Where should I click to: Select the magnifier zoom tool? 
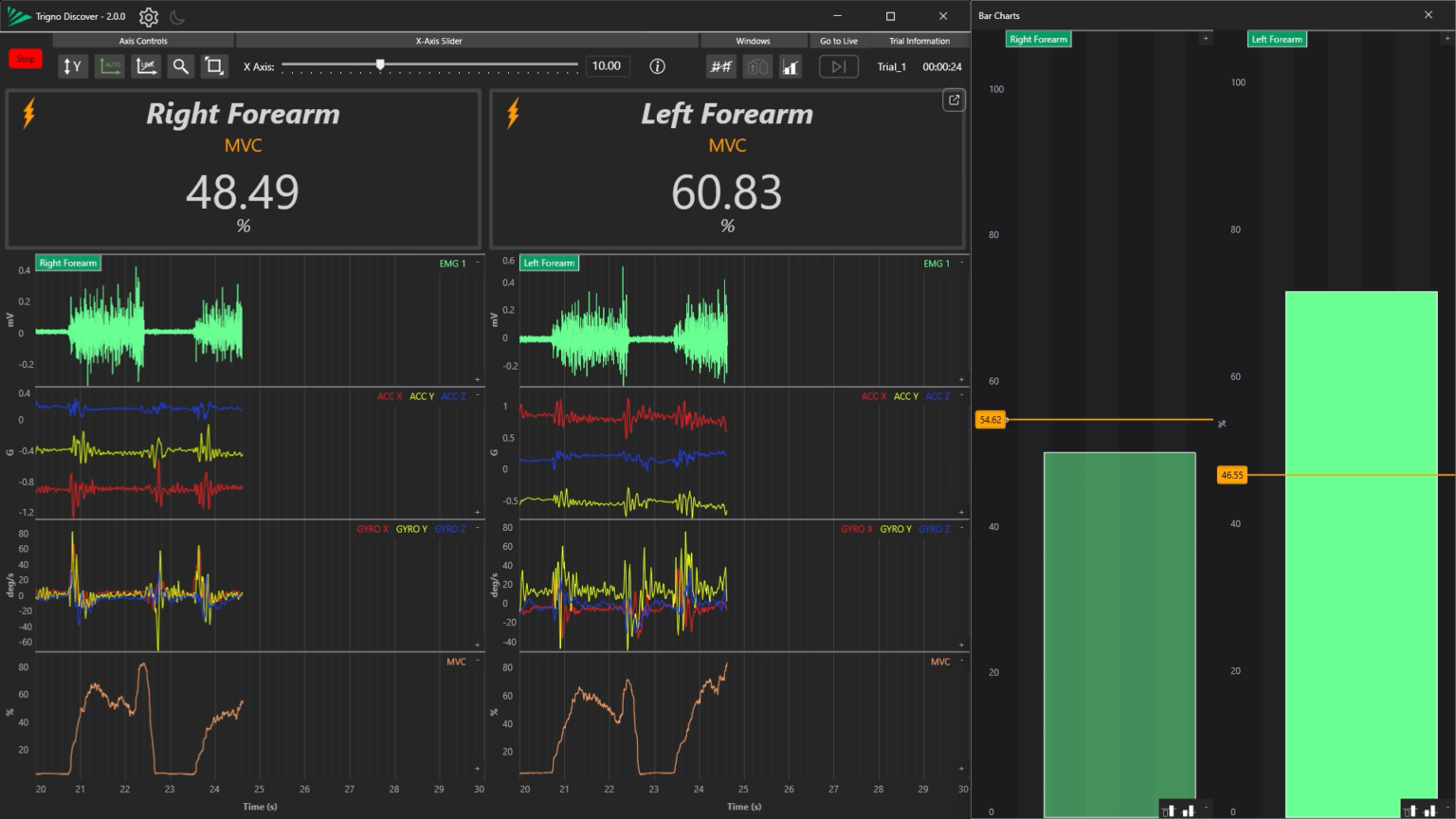(180, 66)
